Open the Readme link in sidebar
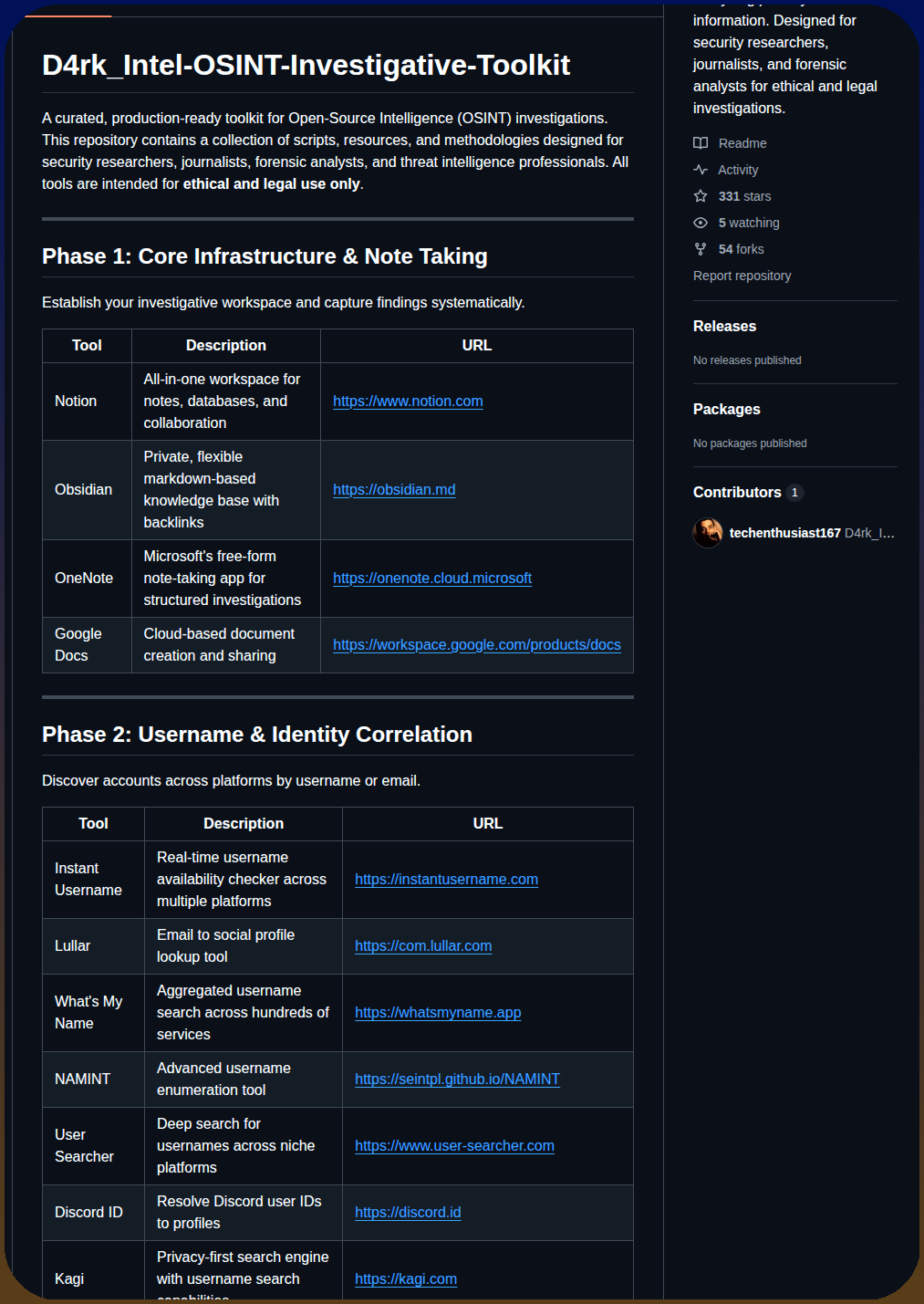Image resolution: width=924 pixels, height=1304 pixels. [x=742, y=143]
